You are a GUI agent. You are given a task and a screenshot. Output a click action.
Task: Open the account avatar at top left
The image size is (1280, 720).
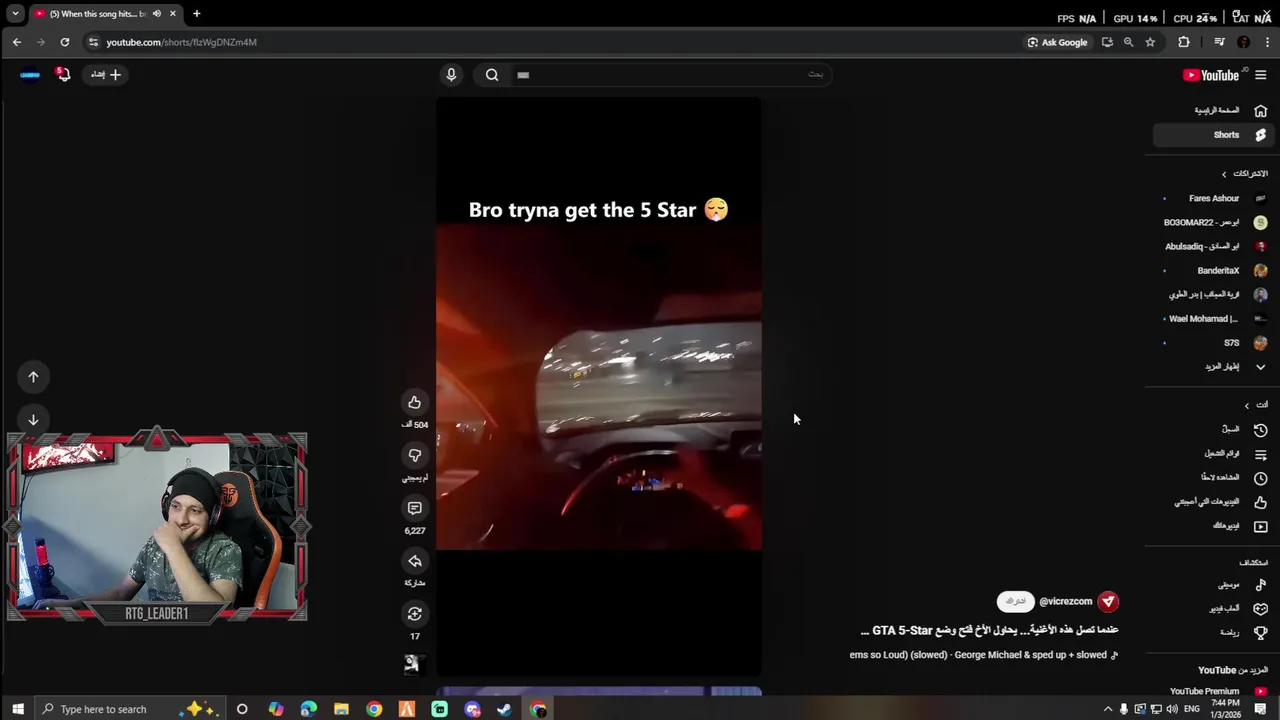point(30,74)
